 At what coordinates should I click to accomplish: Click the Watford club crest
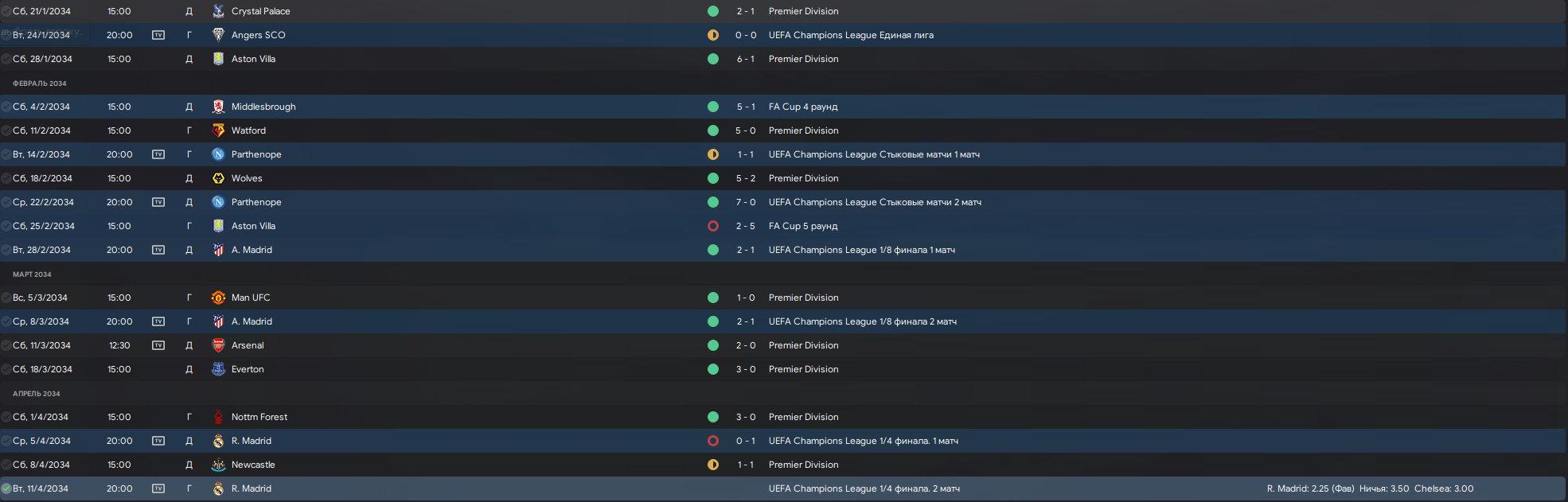[x=218, y=130]
